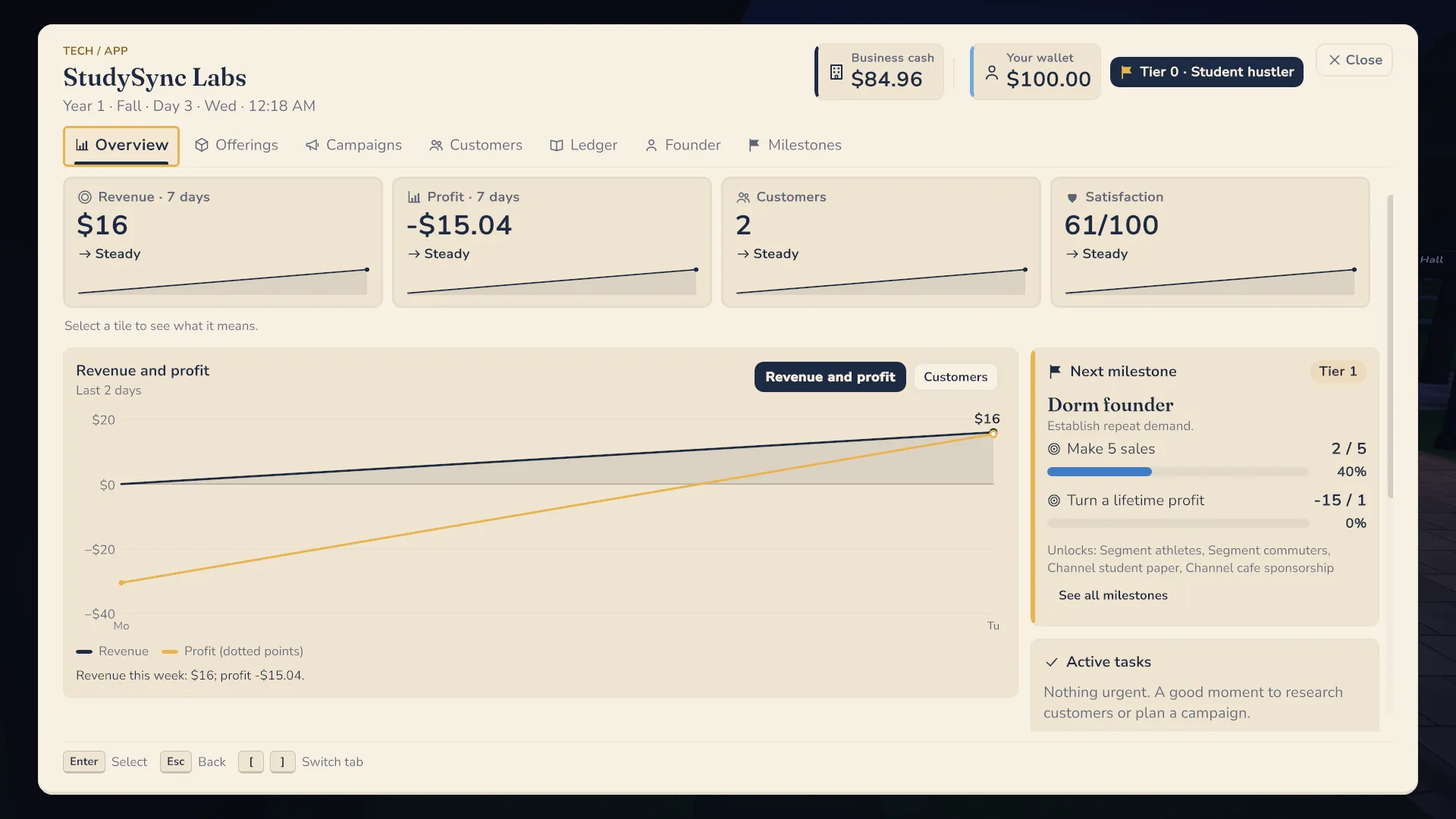The width and height of the screenshot is (1456, 819).
Task: Click the Founder person icon
Action: (651, 146)
